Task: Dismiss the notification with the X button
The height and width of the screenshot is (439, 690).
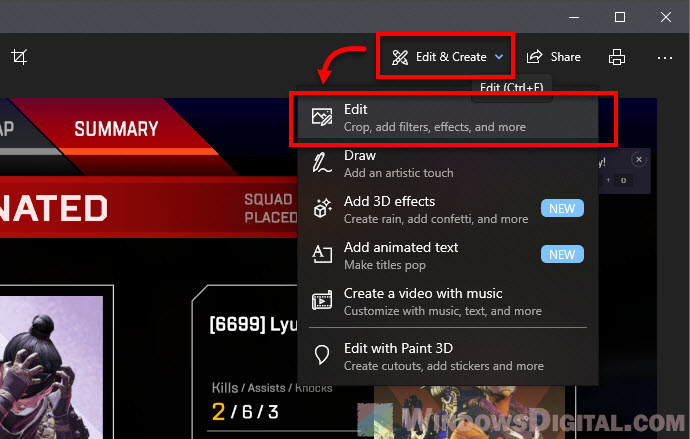Action: coord(639,160)
